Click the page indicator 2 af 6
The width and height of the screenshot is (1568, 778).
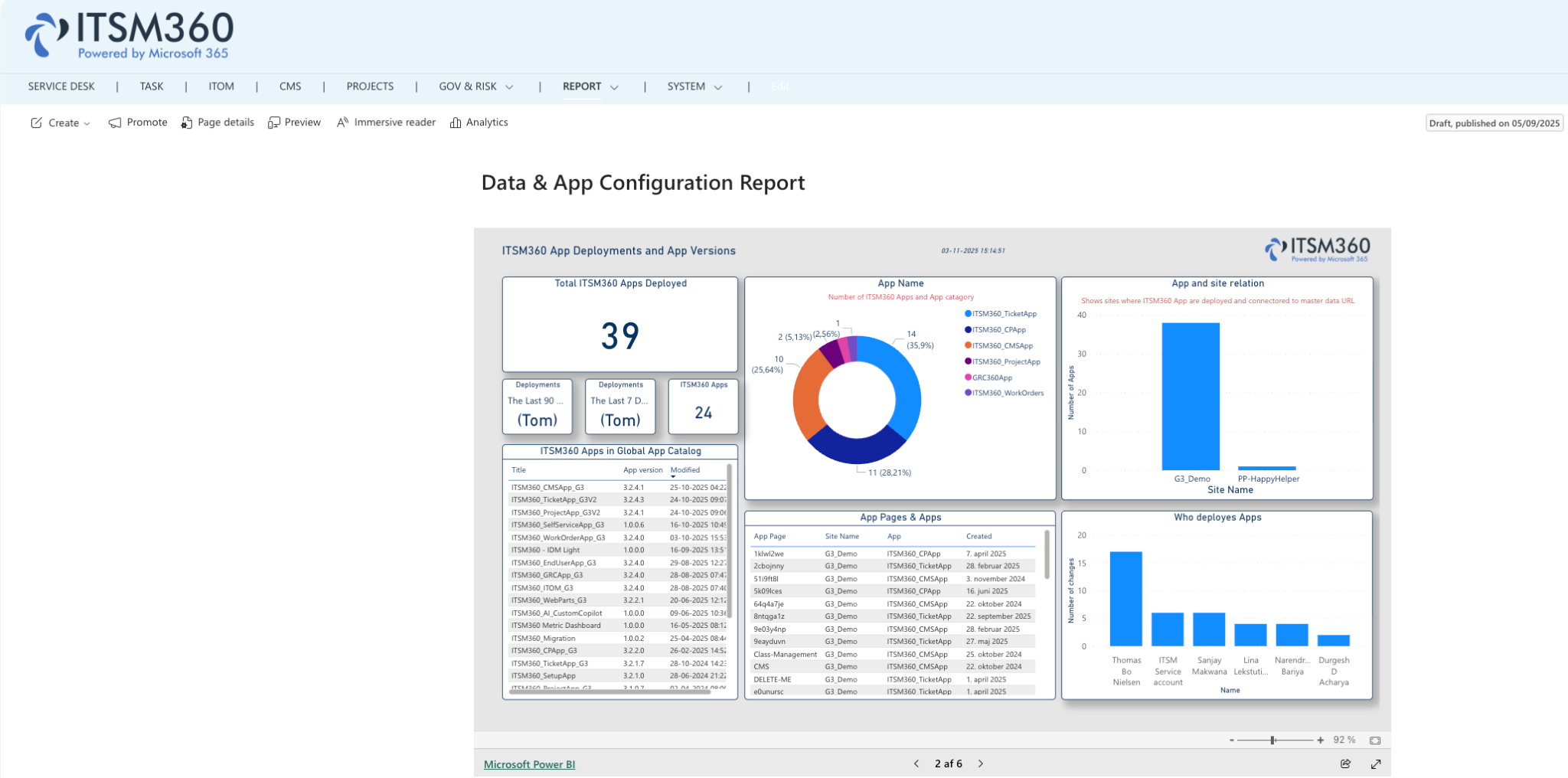tap(949, 763)
